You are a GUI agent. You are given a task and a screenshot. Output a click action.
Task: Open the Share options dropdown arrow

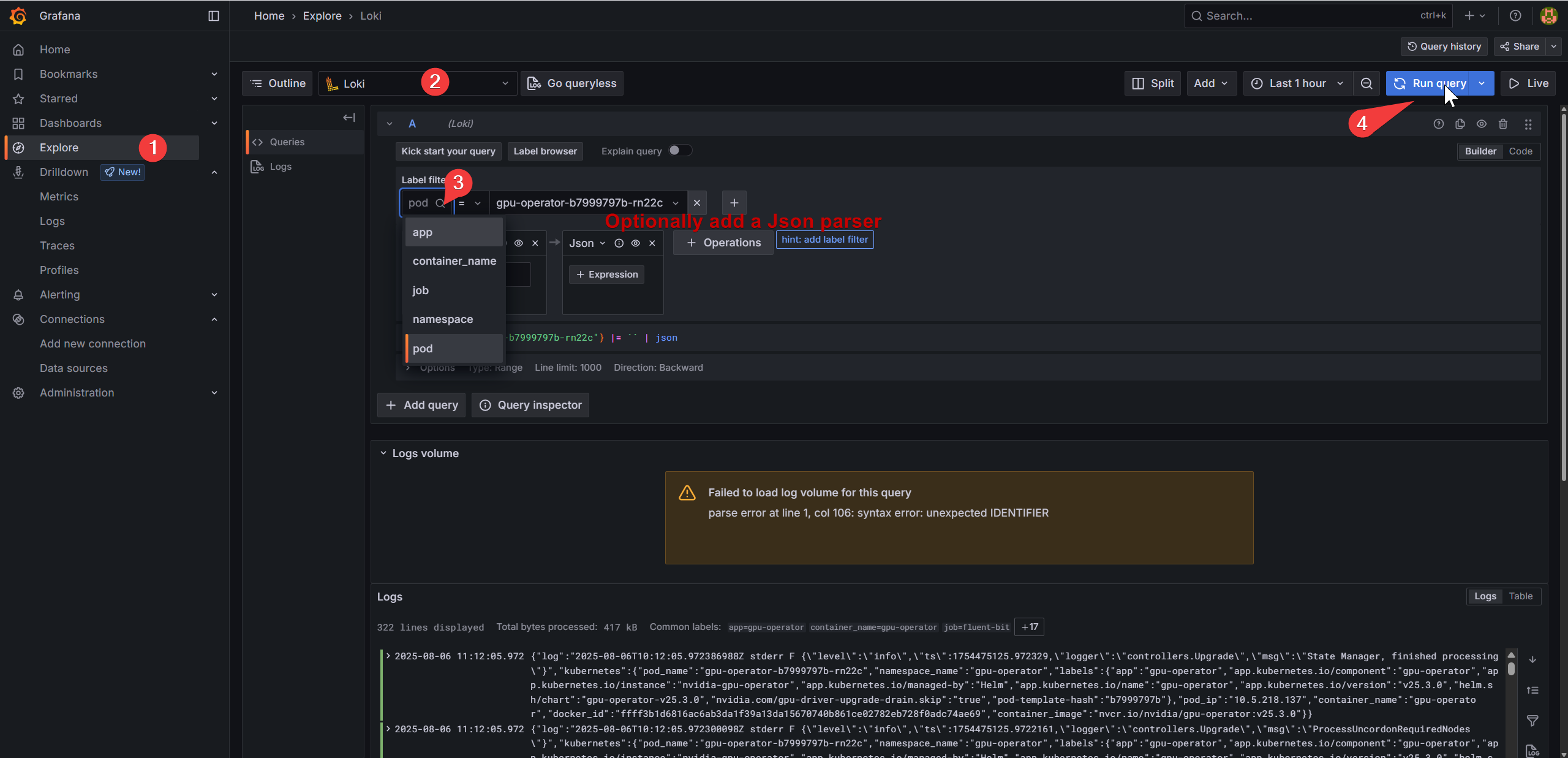tap(1554, 47)
